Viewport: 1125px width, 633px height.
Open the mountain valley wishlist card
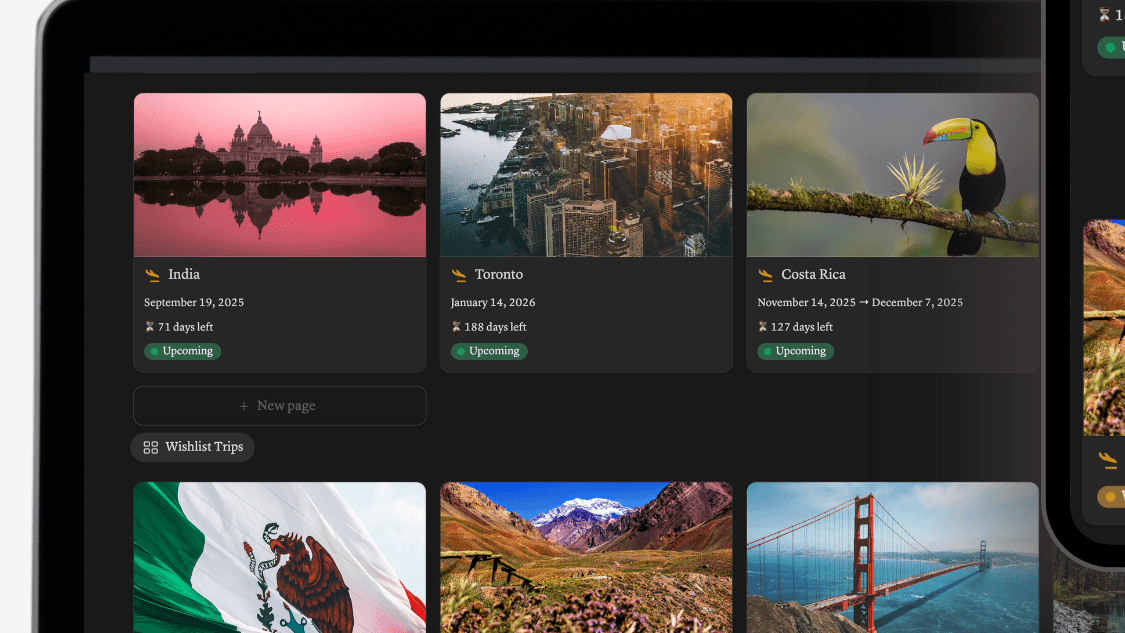click(586, 558)
